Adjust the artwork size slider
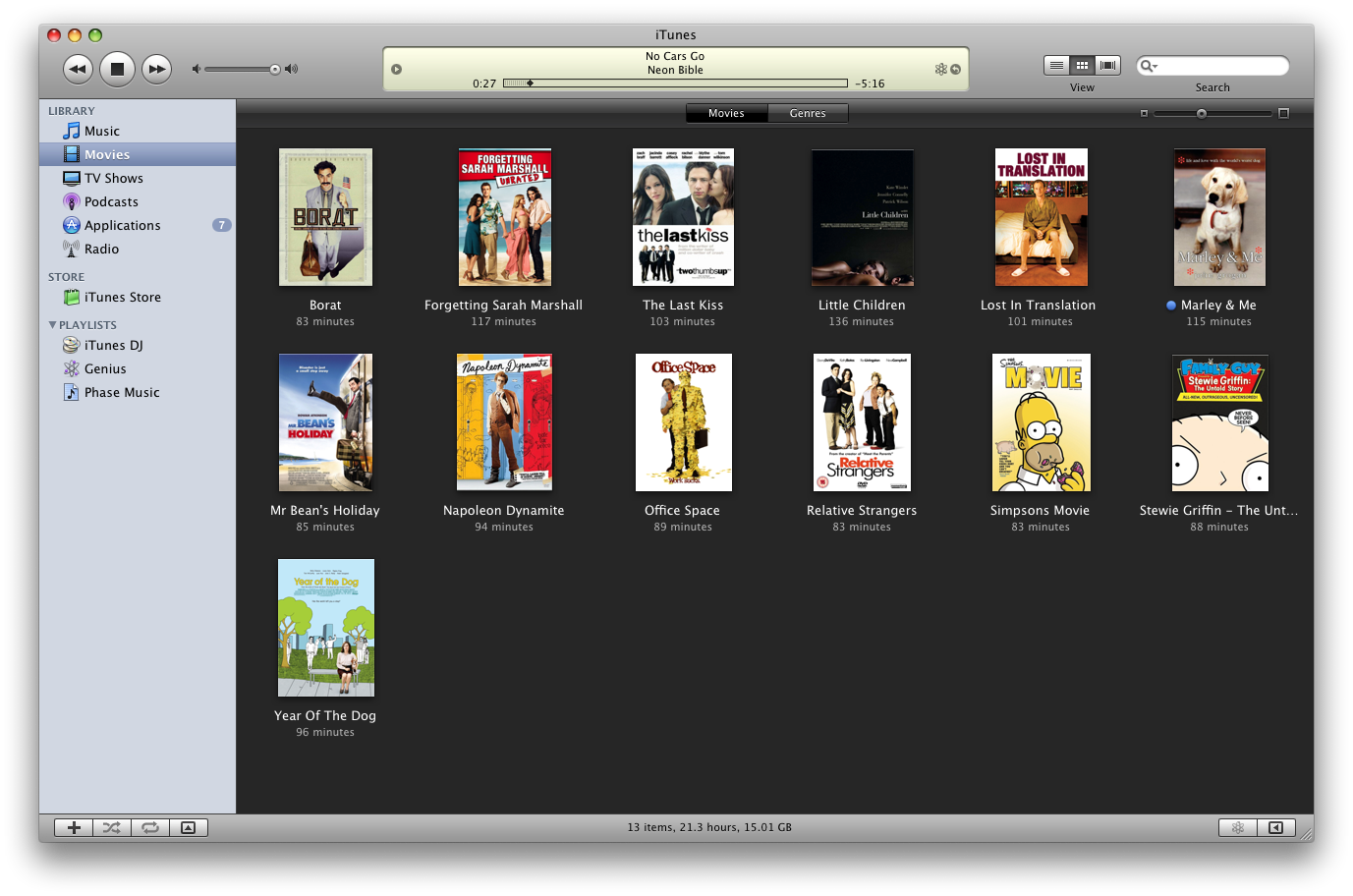 [1202, 114]
